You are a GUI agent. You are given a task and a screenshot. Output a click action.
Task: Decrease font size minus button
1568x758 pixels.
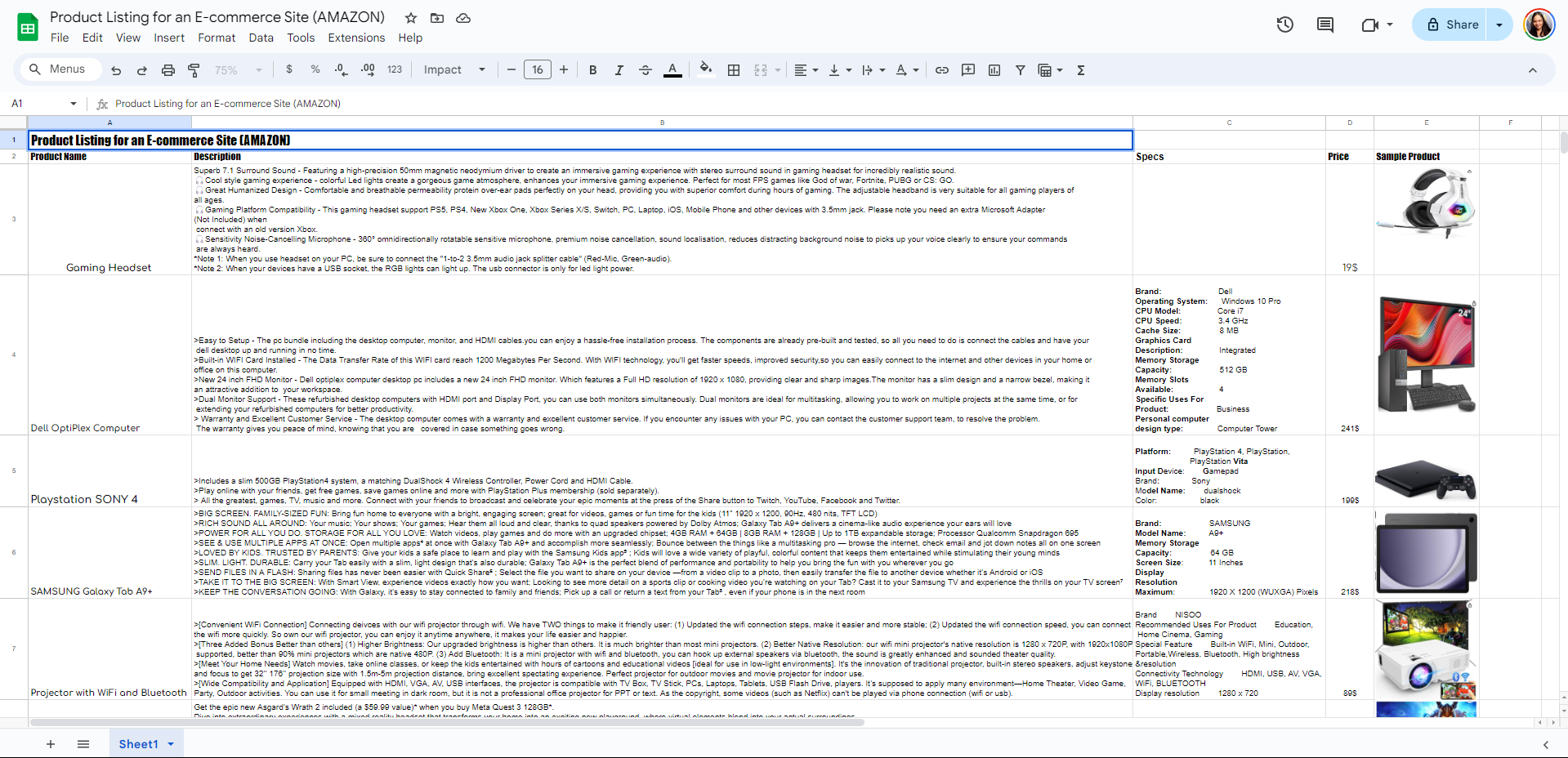(x=511, y=70)
